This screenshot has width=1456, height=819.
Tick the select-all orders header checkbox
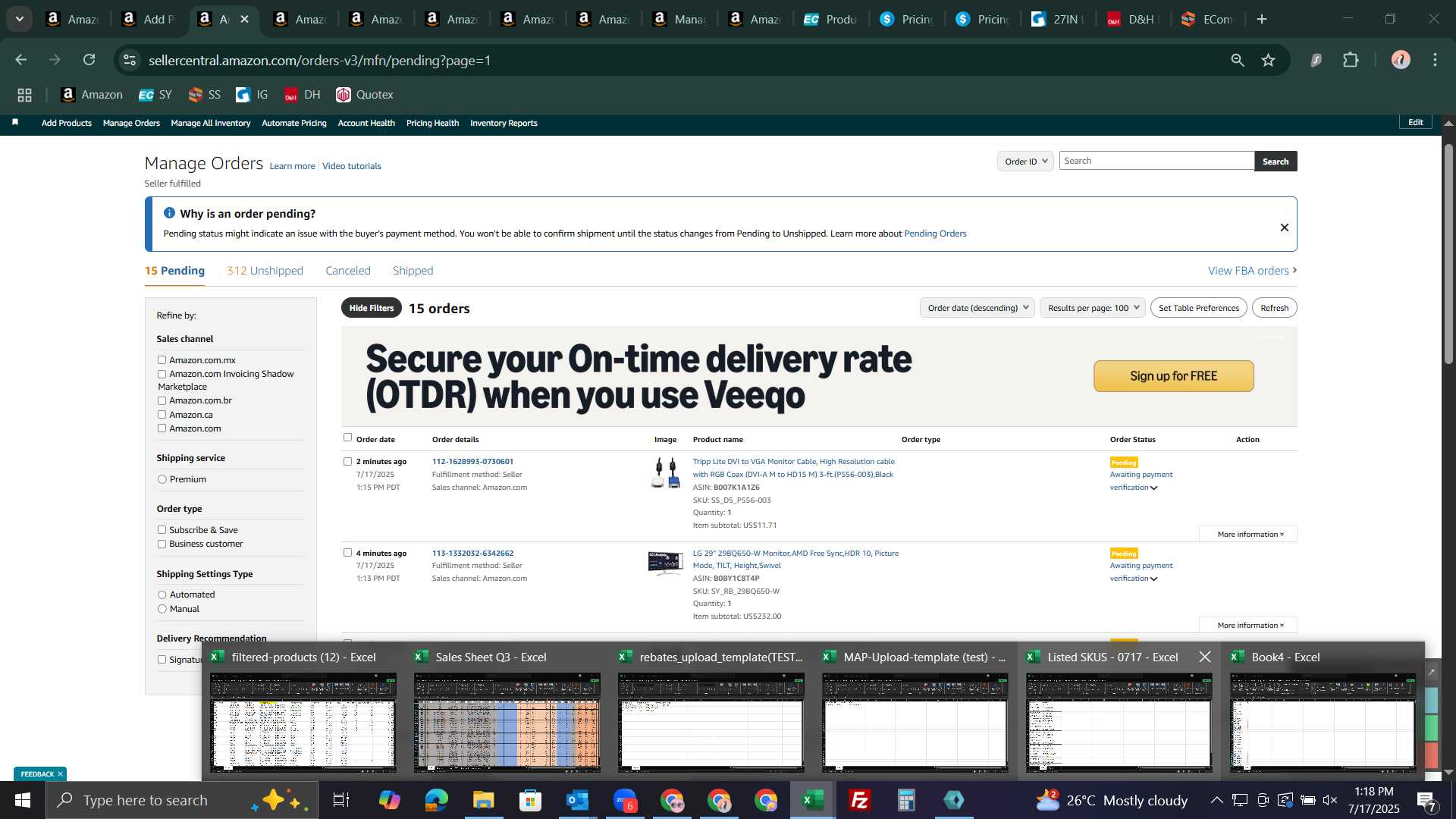[x=347, y=438]
